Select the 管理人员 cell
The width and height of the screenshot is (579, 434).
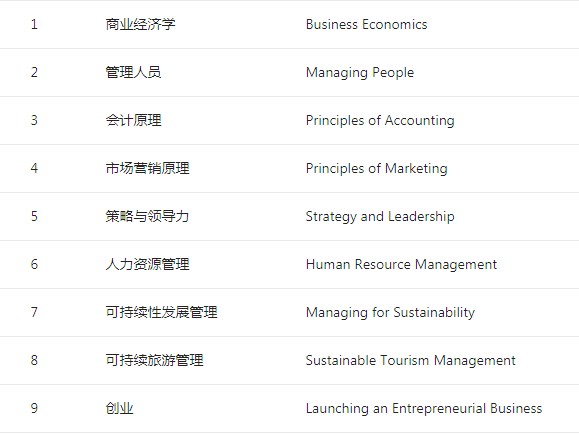point(133,72)
